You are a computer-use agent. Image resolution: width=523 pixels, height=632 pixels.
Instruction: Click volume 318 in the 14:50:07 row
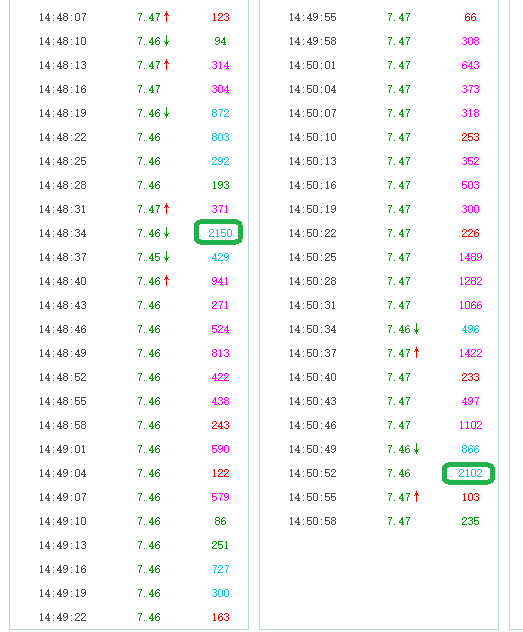coord(470,113)
